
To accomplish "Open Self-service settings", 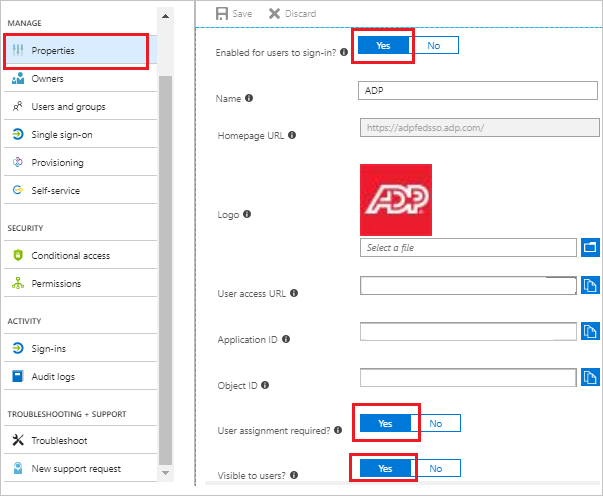I will click(x=80, y=190).
